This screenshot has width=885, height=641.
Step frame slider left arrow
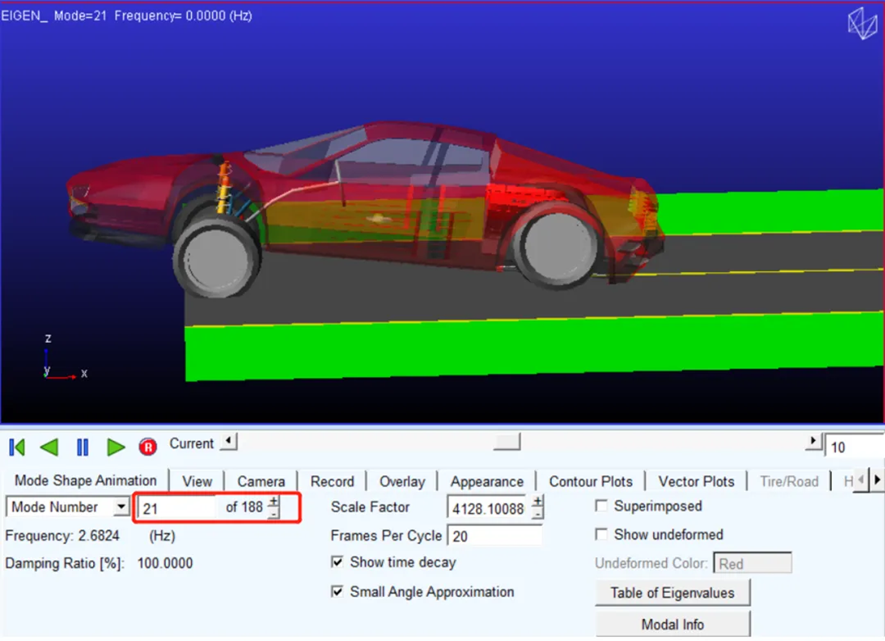(x=229, y=441)
